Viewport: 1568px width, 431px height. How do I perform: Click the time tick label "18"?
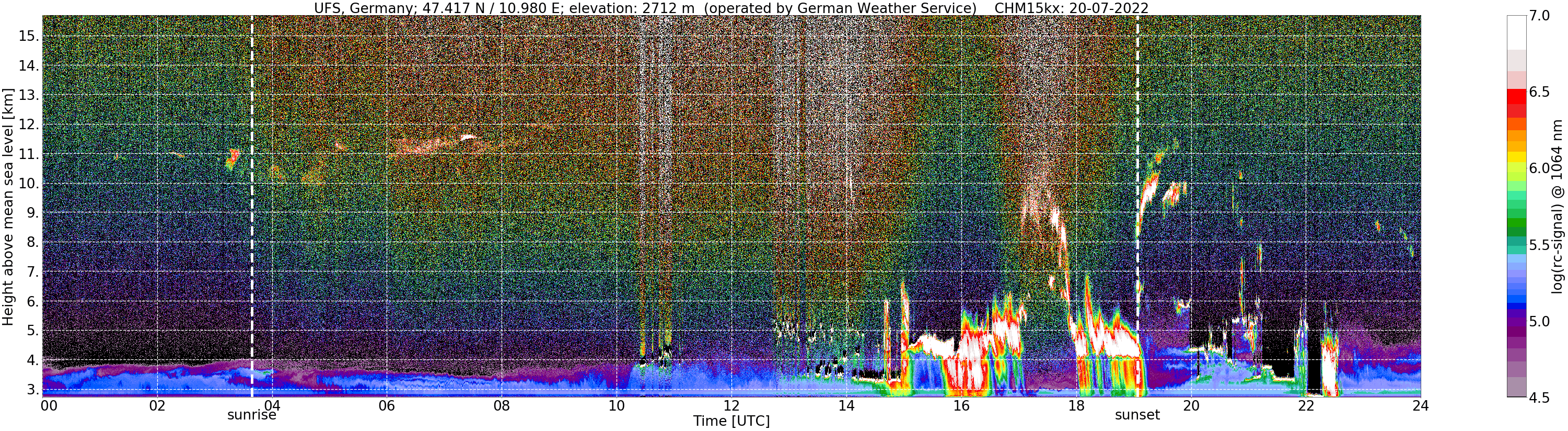click(x=1076, y=405)
